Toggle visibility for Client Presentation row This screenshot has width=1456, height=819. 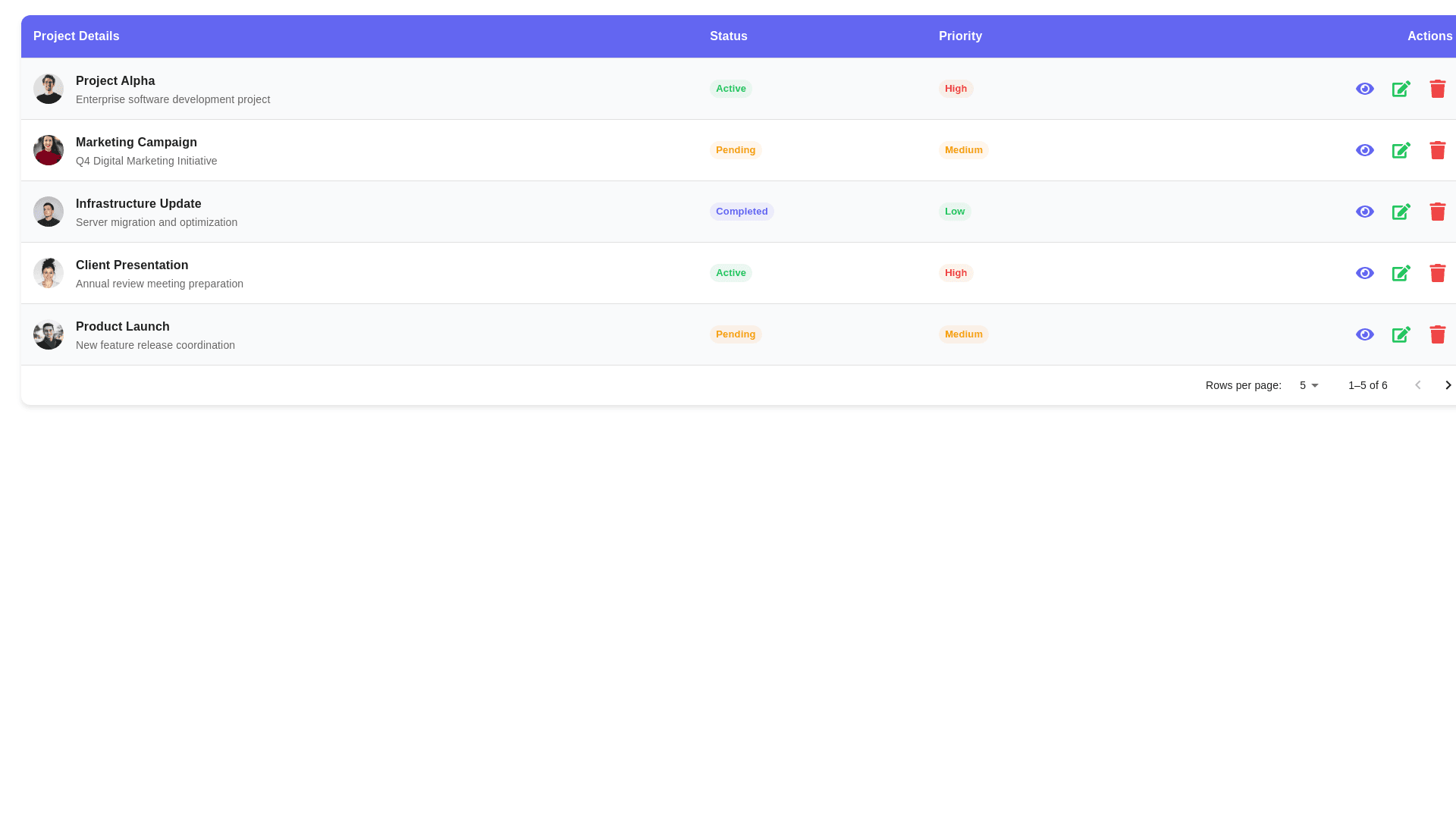pos(1364,273)
